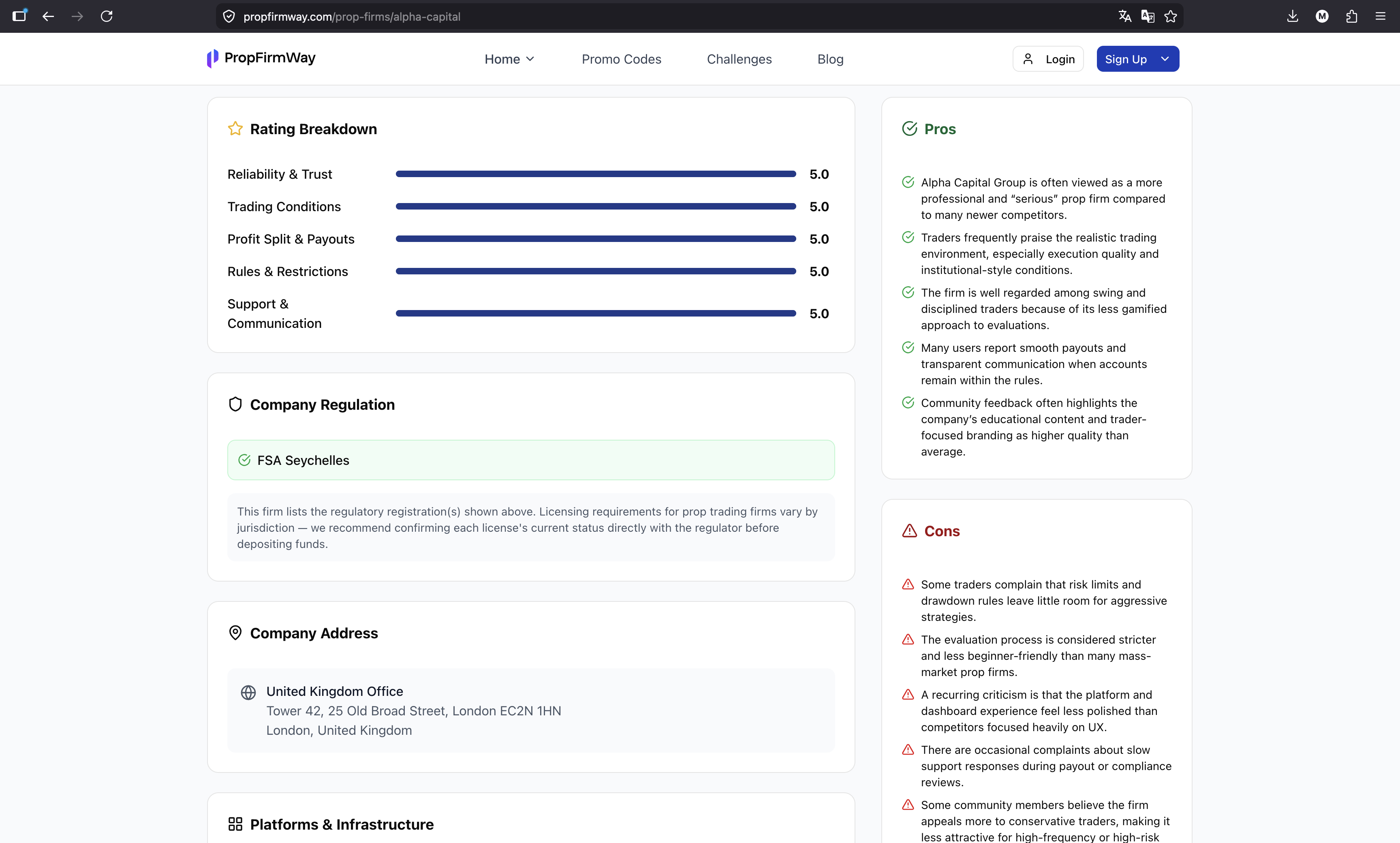Click the Login button
The width and height of the screenshot is (1400, 843).
(x=1048, y=59)
